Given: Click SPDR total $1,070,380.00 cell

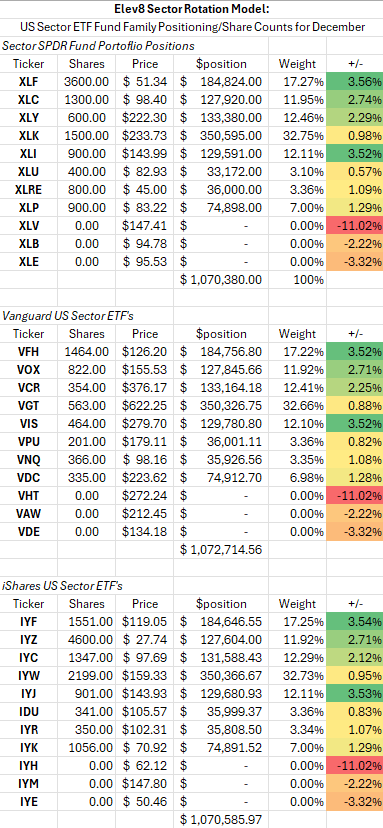Looking at the screenshot, I should pyautogui.click(x=221, y=279).
